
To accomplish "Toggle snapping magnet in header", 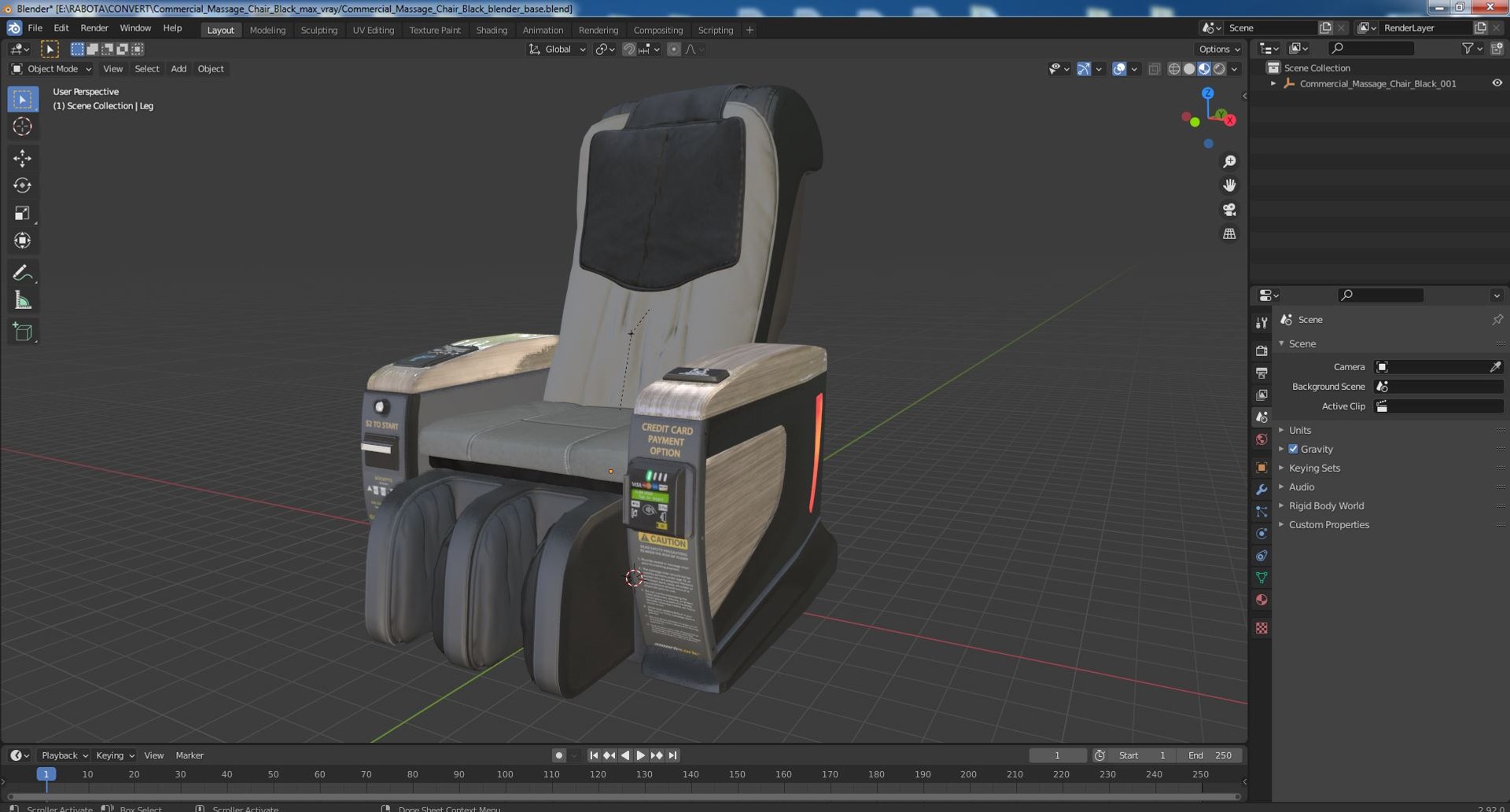I will point(628,50).
